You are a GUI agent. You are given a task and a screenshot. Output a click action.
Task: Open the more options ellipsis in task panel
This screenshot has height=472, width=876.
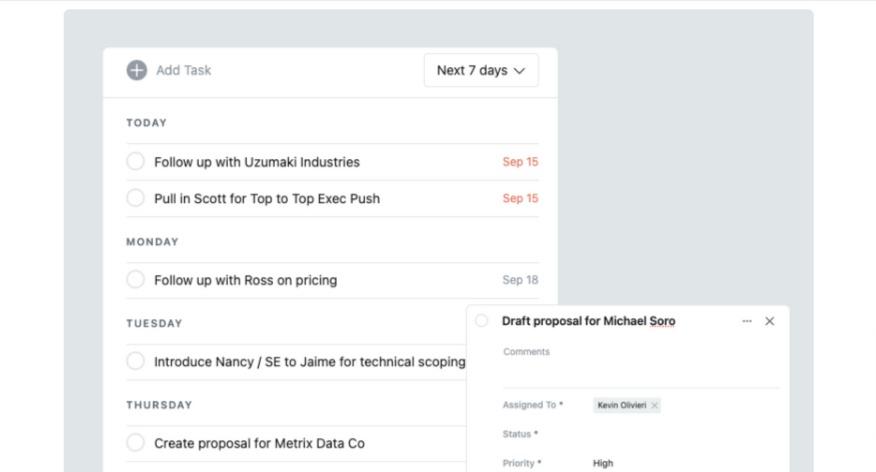pos(747,321)
